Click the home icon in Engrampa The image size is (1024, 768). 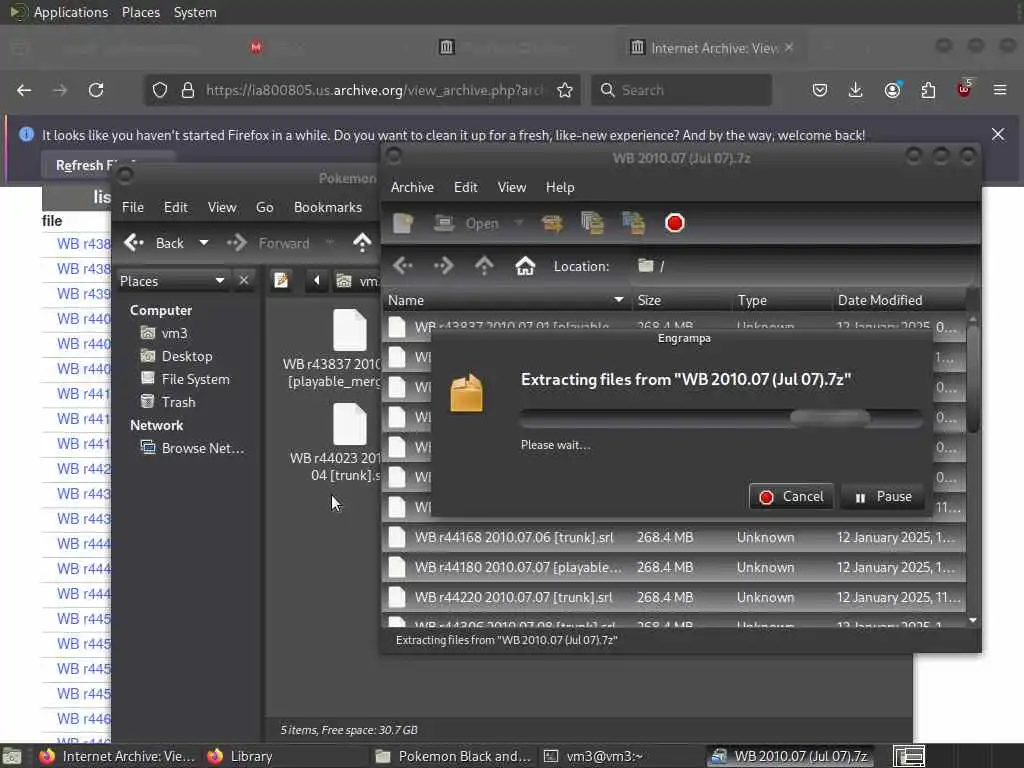525,266
